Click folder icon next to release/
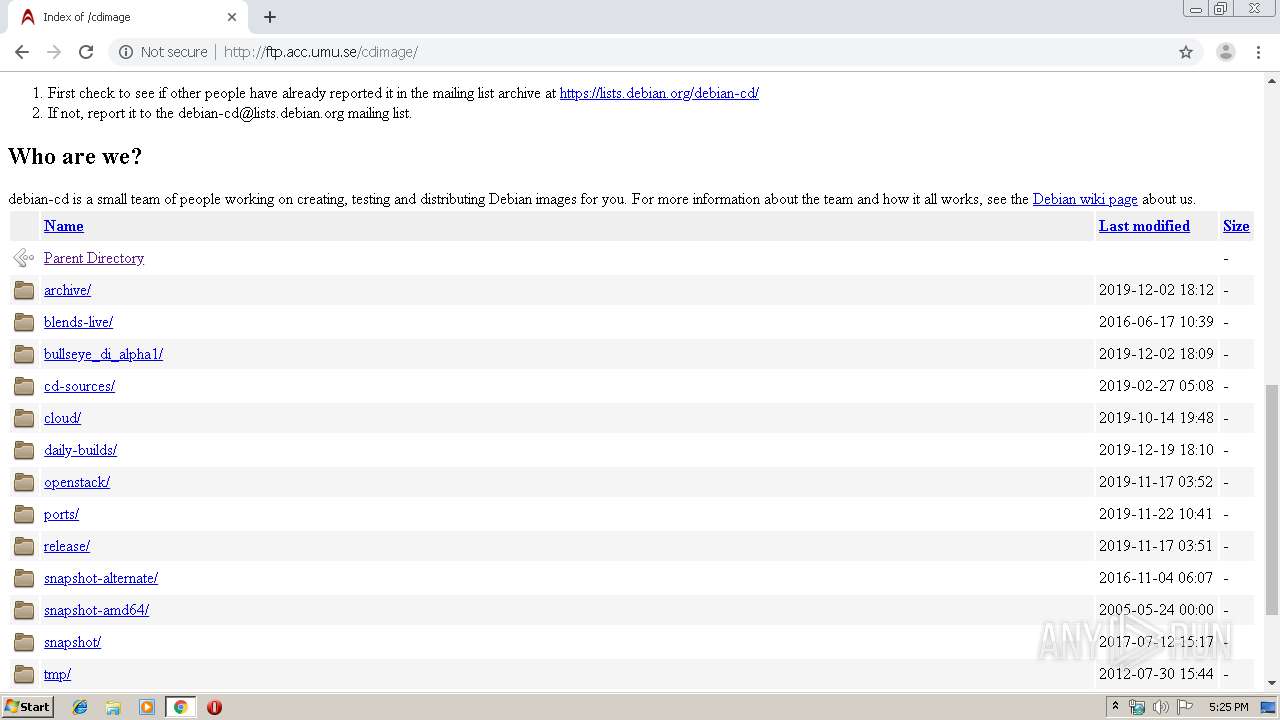Screen dimensions: 1280x720 [24, 546]
